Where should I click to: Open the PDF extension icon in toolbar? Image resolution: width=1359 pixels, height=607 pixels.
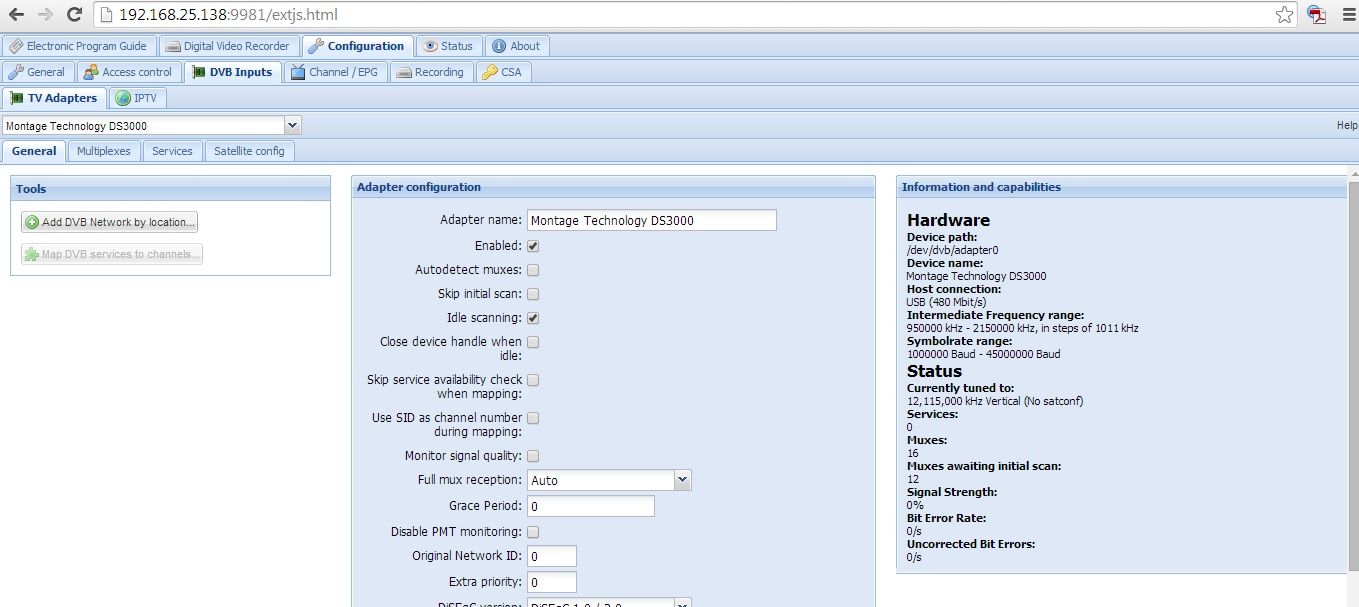click(1317, 14)
